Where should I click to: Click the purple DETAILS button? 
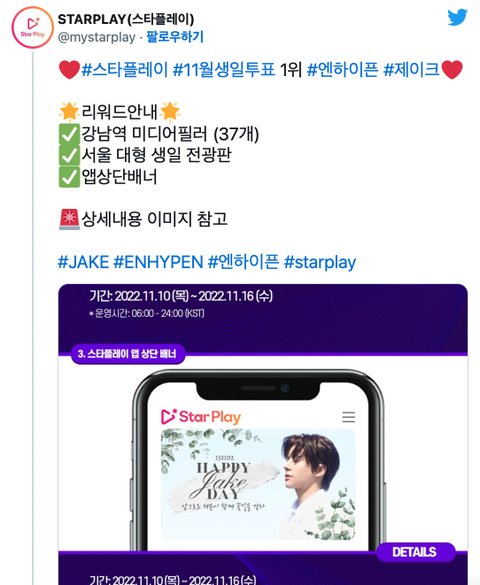tap(415, 552)
